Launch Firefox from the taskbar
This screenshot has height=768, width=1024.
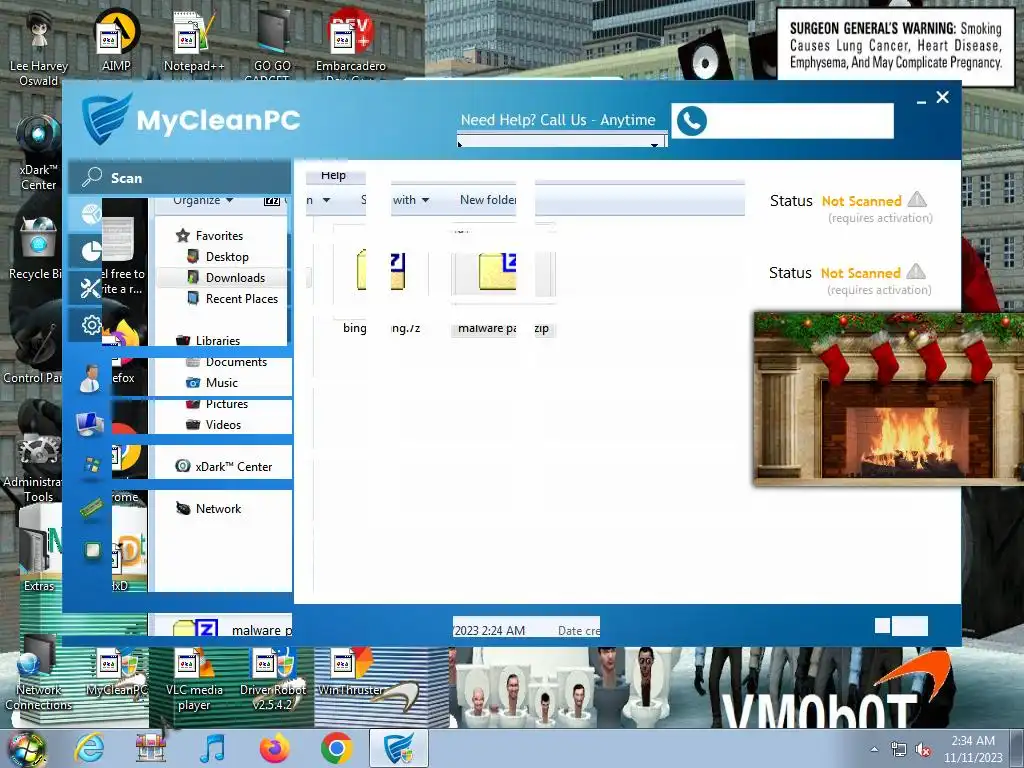[x=274, y=748]
